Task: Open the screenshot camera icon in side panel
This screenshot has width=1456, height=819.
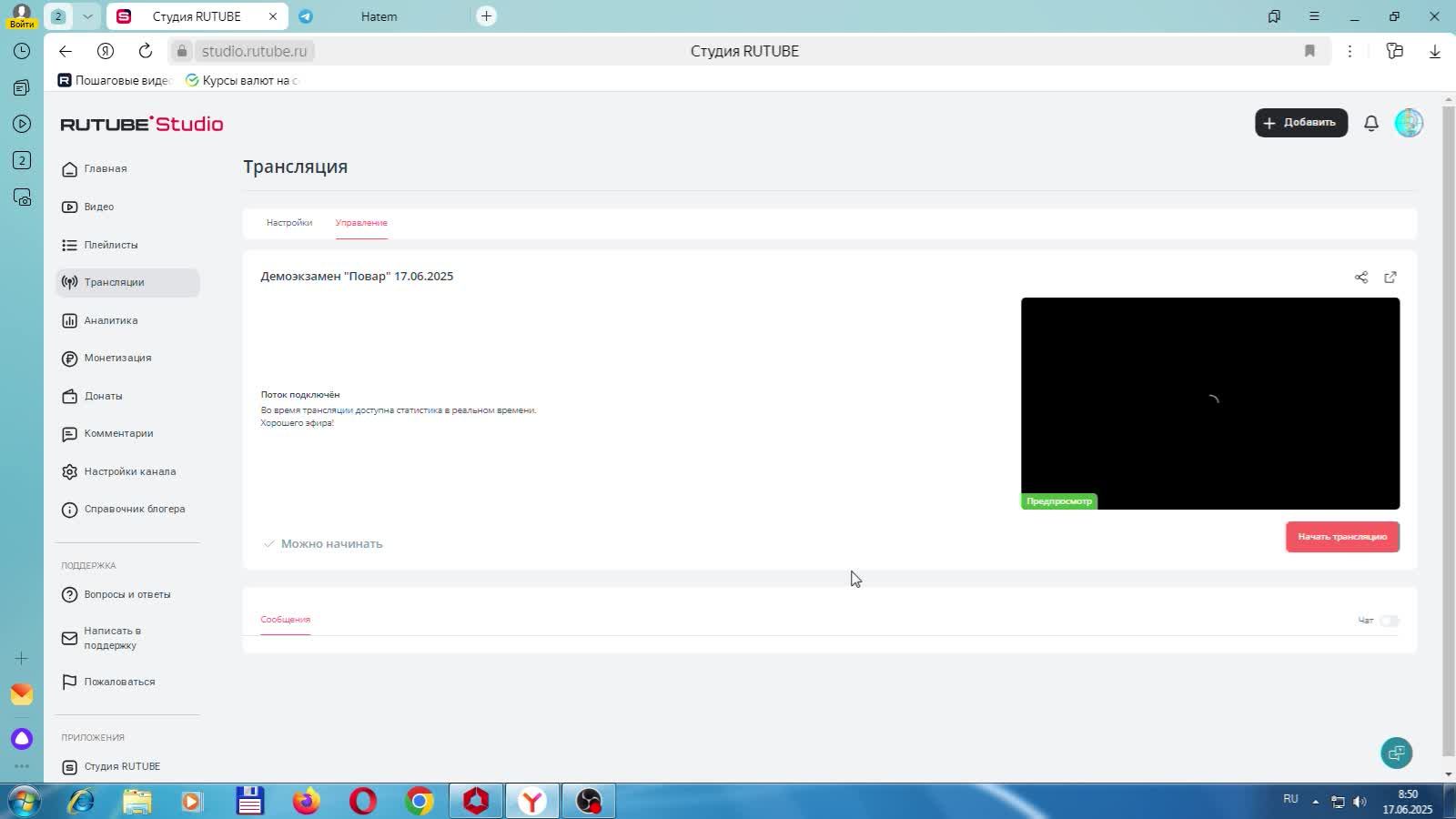Action: [22, 197]
